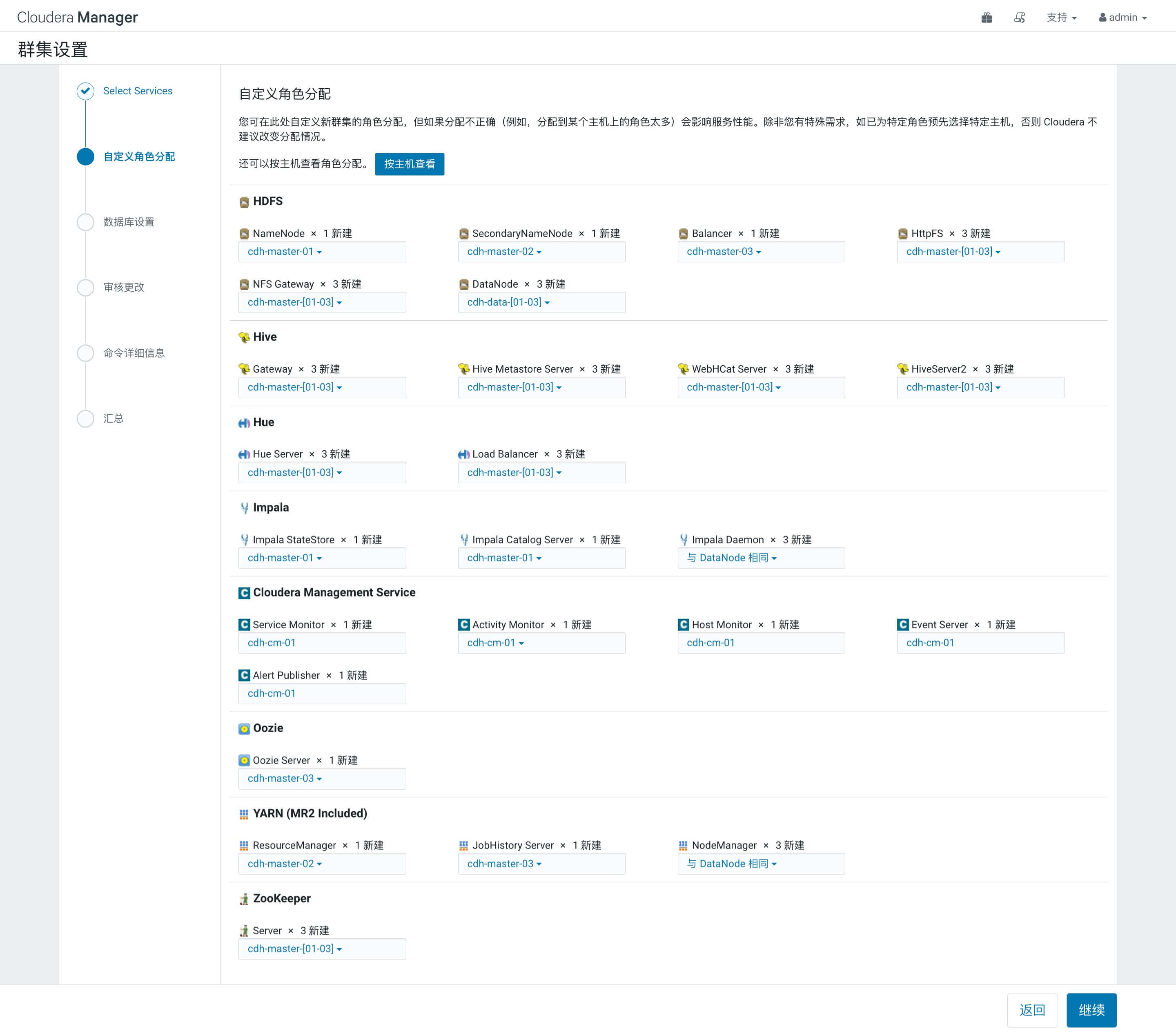Screen dimensions: 1176x1036
Task: Click the 审核更改 step circle
Action: point(86,287)
